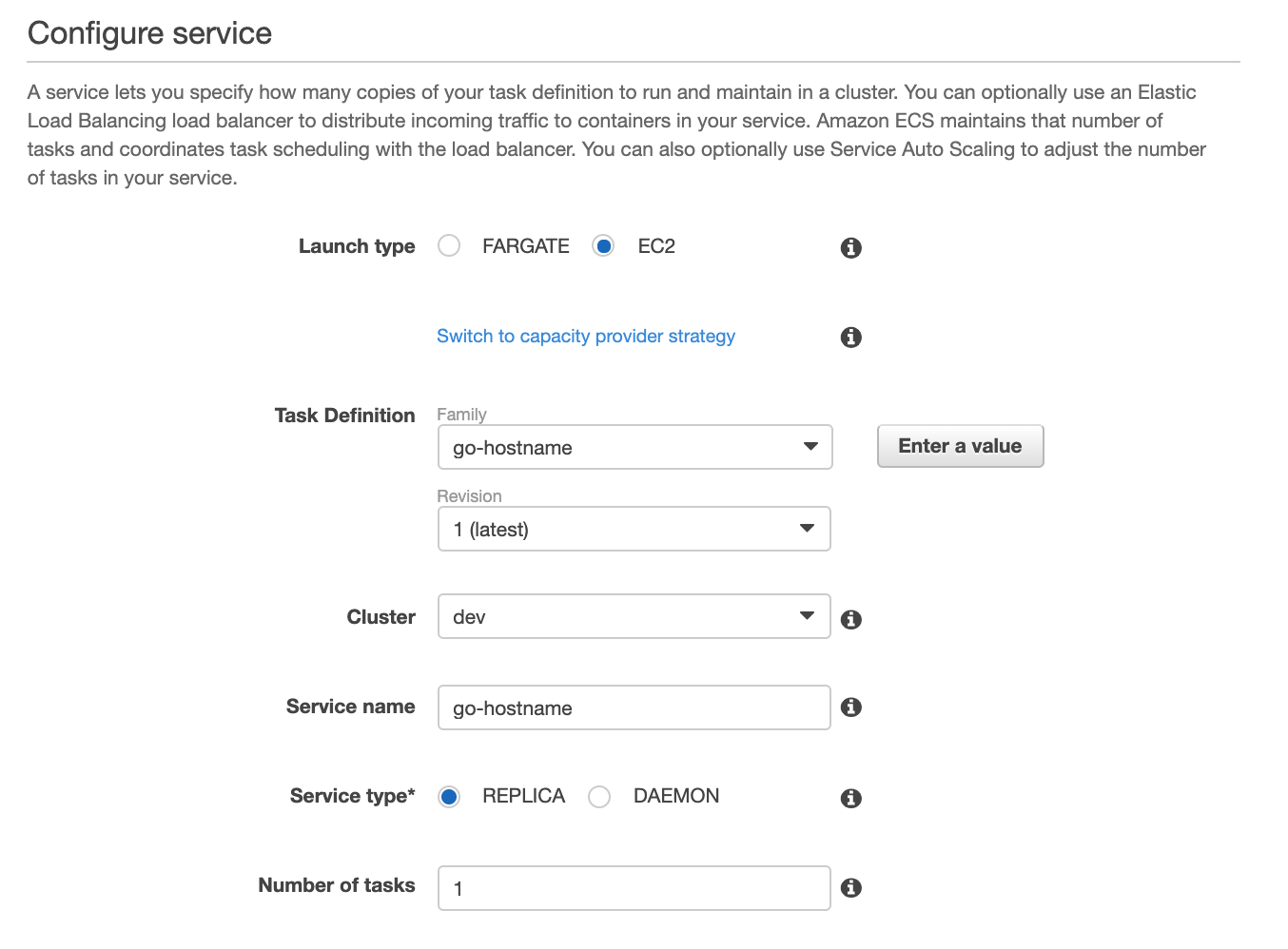The height and width of the screenshot is (949, 1288).
Task: Click the small Revision caption
Action: click(x=469, y=496)
